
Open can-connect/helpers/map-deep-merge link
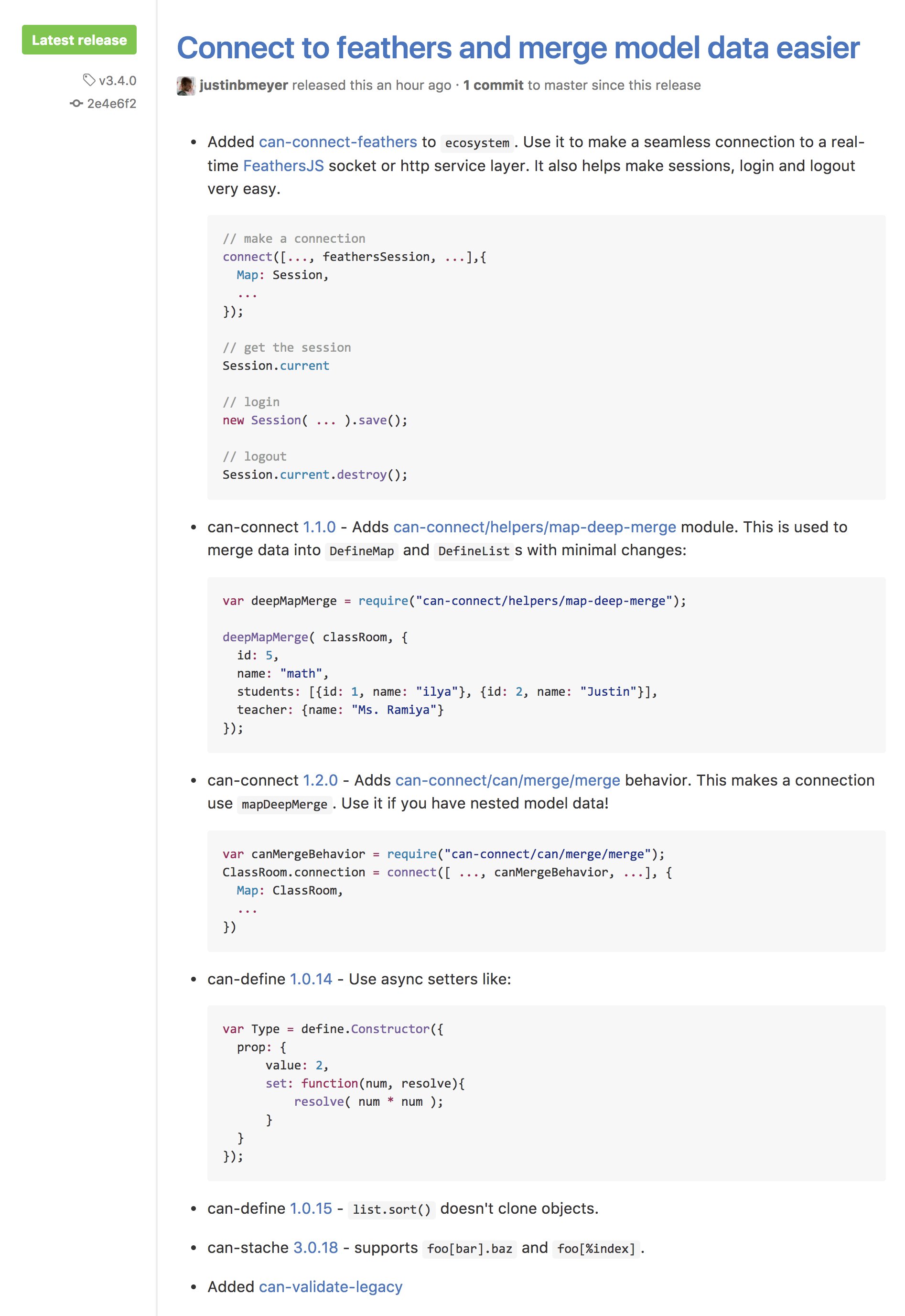(x=535, y=527)
